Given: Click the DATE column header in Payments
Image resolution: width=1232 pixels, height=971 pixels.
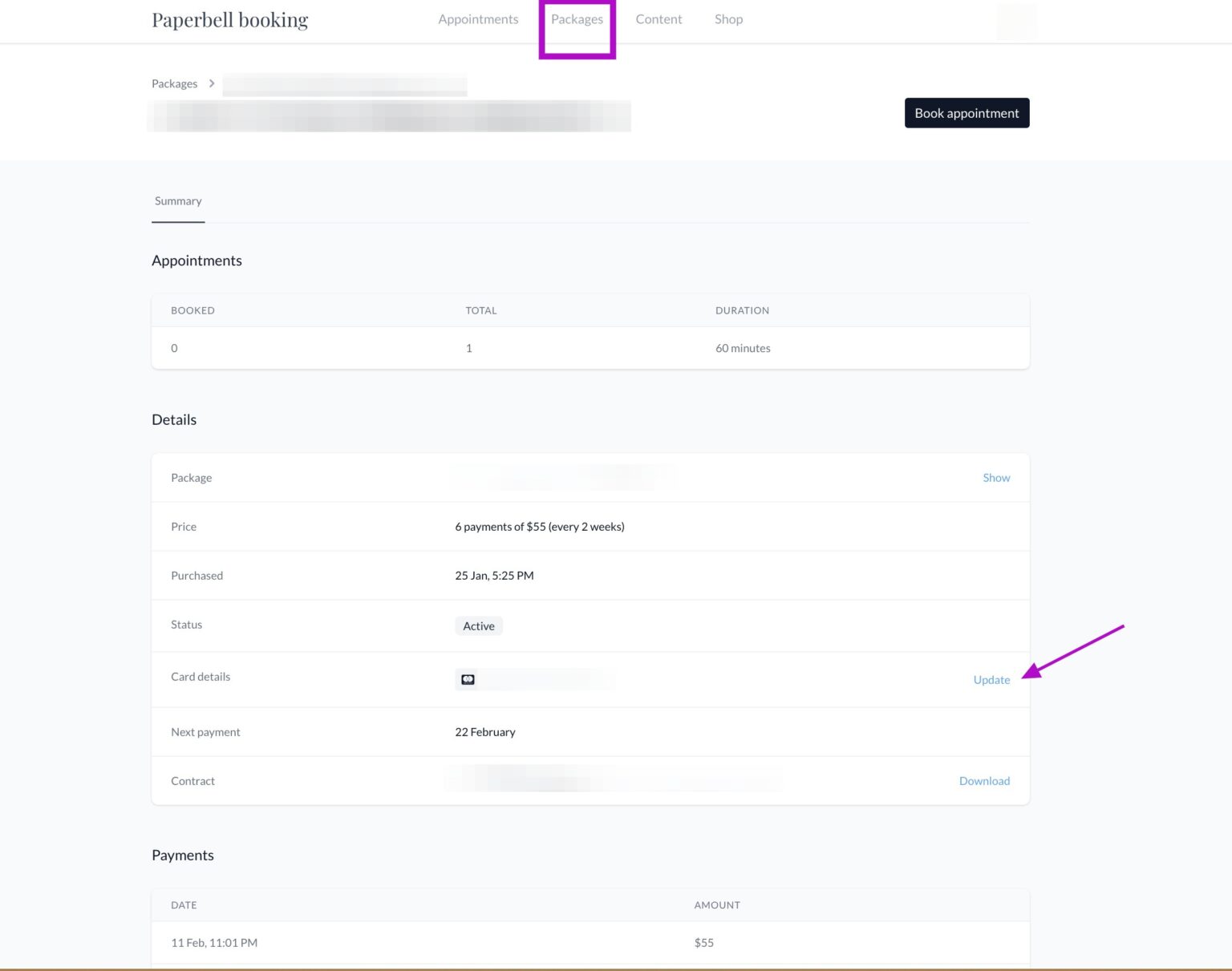Looking at the screenshot, I should 184,904.
